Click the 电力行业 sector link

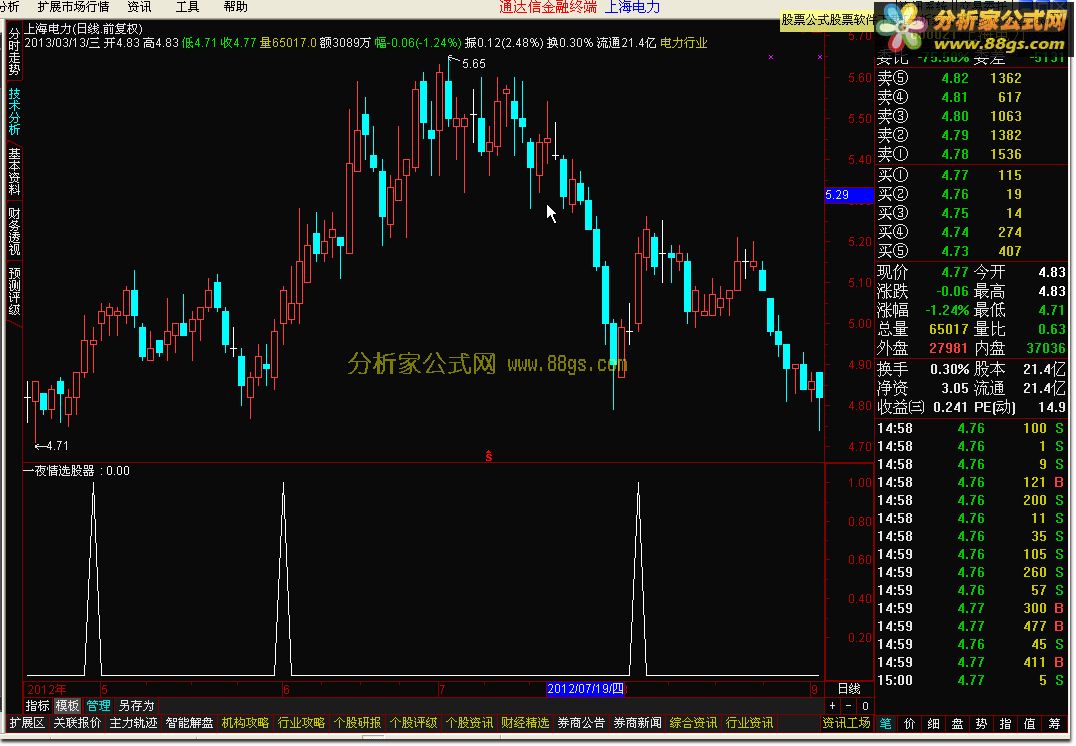[x=683, y=43]
